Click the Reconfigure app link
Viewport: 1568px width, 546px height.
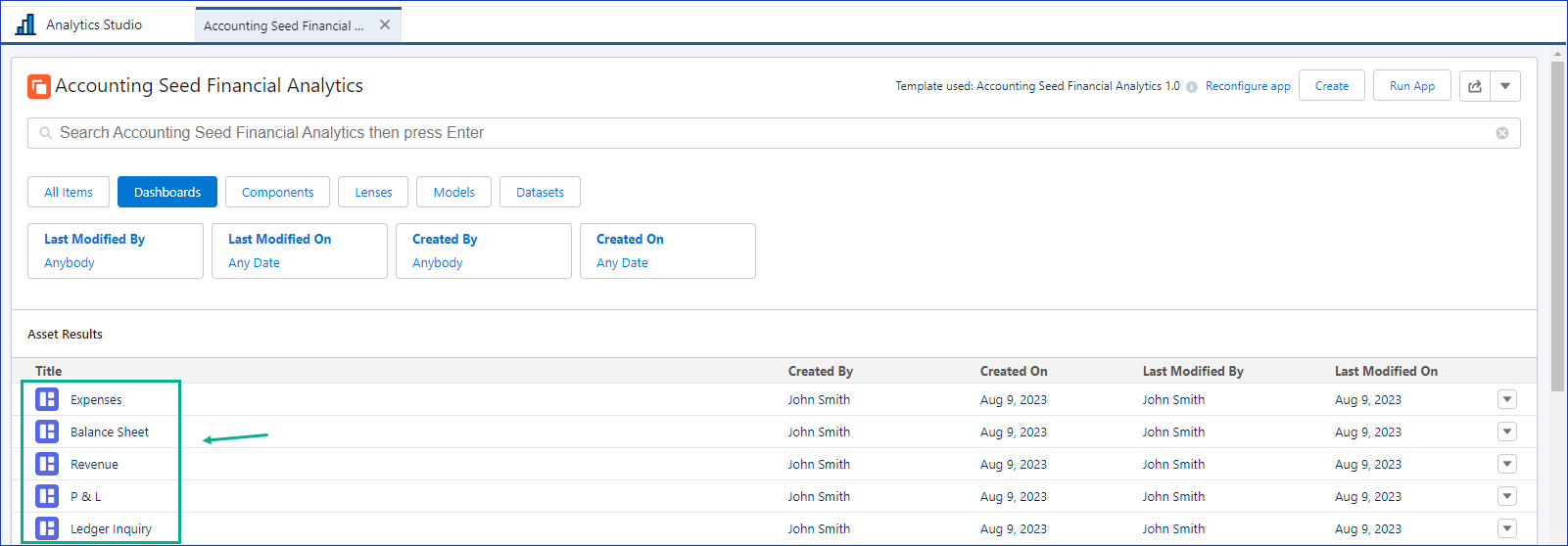tap(1248, 86)
